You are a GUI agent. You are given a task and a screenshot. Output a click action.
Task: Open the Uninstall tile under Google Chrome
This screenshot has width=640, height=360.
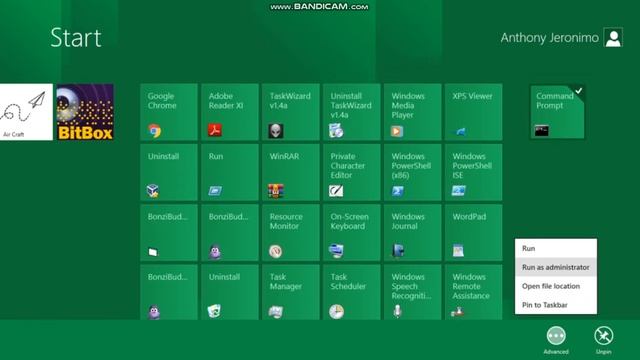click(169, 172)
